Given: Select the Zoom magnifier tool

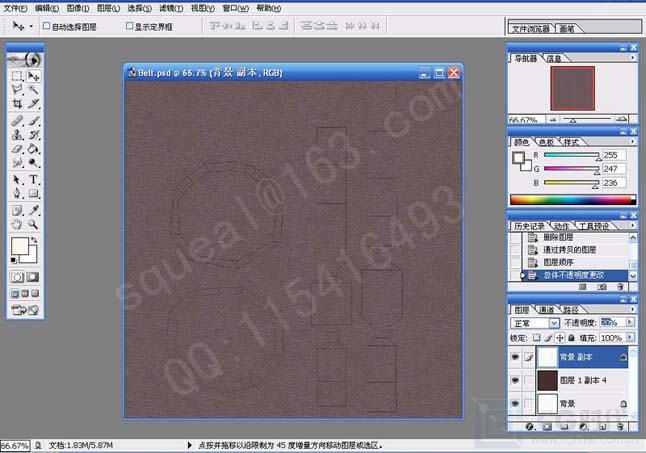Looking at the screenshot, I should pyautogui.click(x=33, y=224).
